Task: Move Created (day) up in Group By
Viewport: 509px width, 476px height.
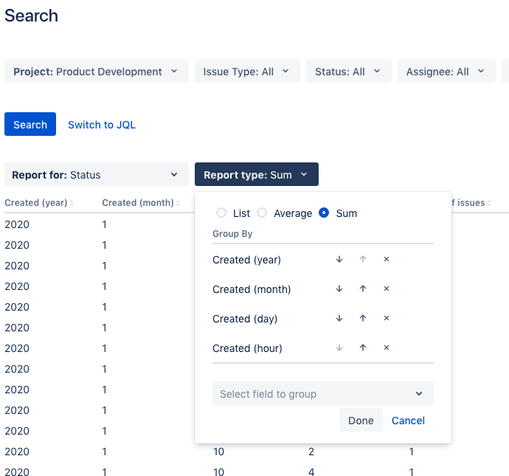Action: point(363,318)
